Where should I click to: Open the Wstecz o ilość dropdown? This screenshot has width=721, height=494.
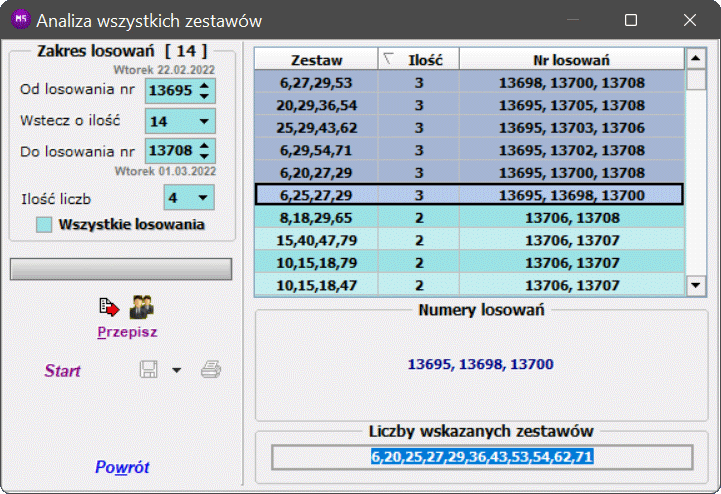click(x=204, y=121)
